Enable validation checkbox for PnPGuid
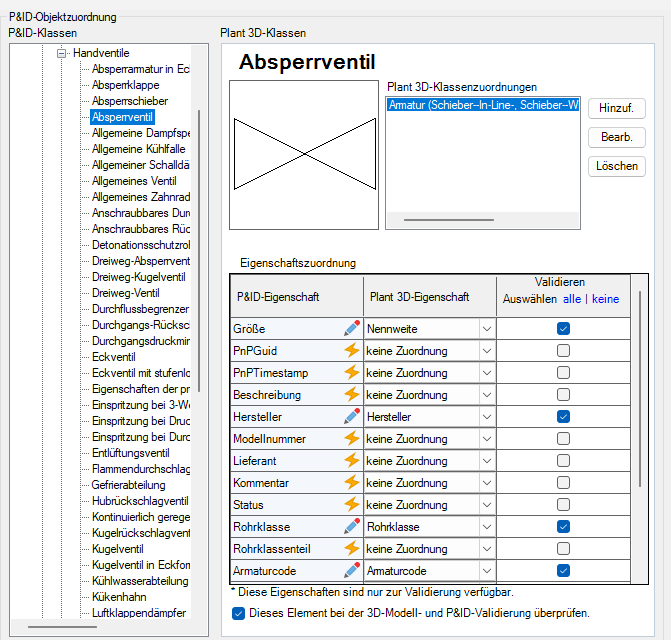The height and width of the screenshot is (640, 671). (x=563, y=350)
